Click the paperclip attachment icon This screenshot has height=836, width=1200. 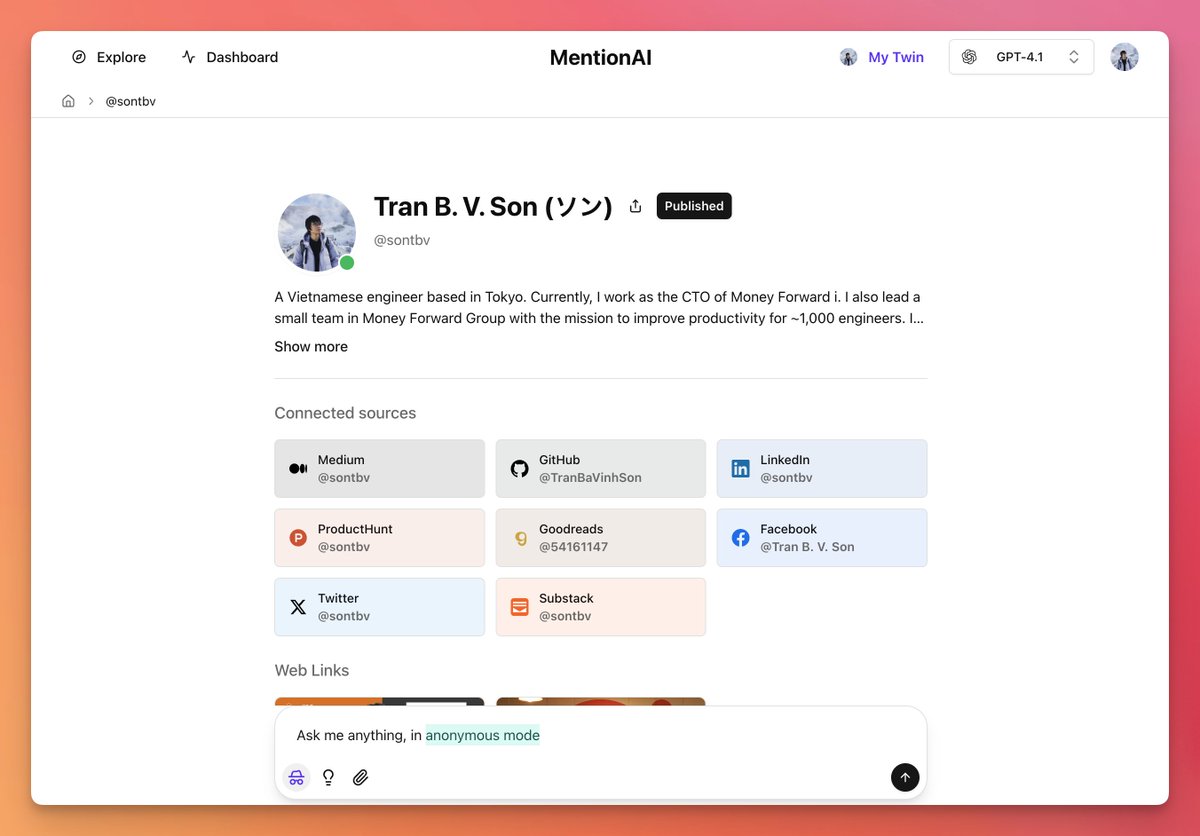(x=360, y=777)
